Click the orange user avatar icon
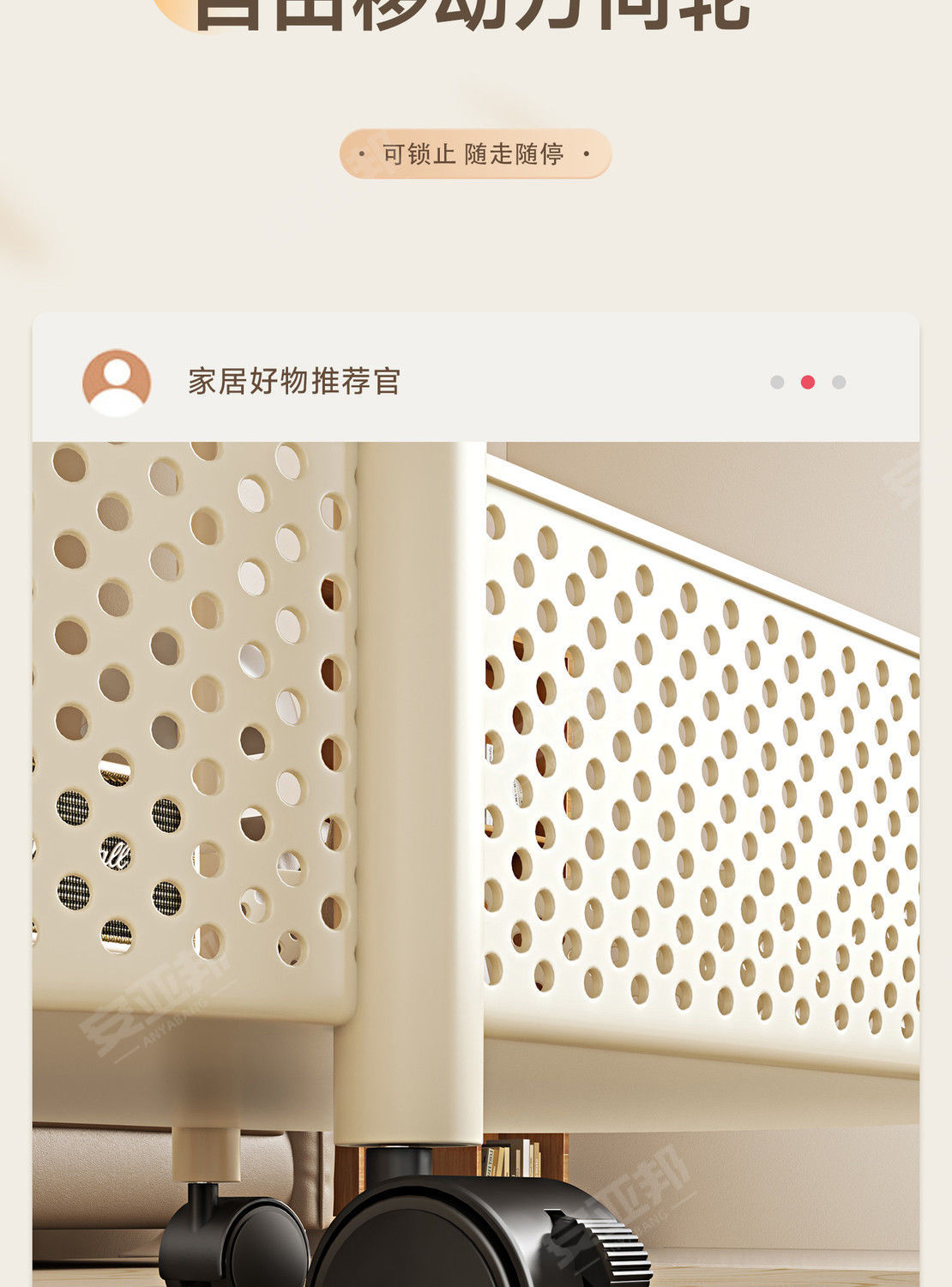This screenshot has height=1287, width=952. [117, 383]
